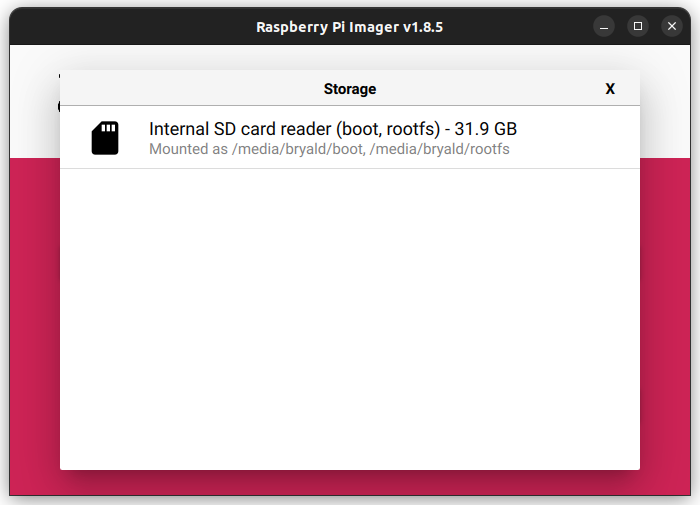Click the (boot, rootfs) partition label
This screenshot has height=505, width=700.
point(388,129)
